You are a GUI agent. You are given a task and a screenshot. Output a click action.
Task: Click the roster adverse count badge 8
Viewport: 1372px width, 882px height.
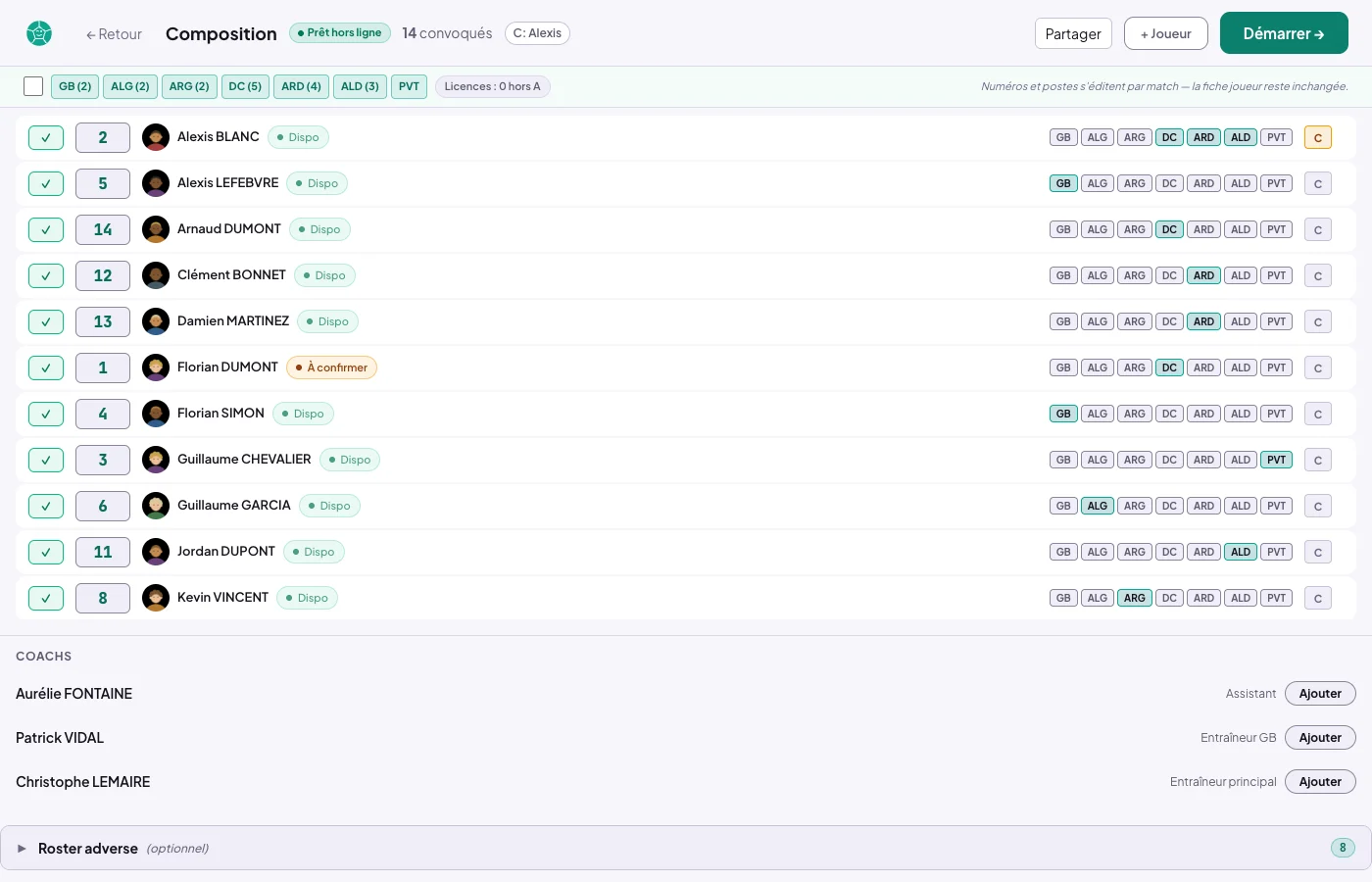(1343, 848)
